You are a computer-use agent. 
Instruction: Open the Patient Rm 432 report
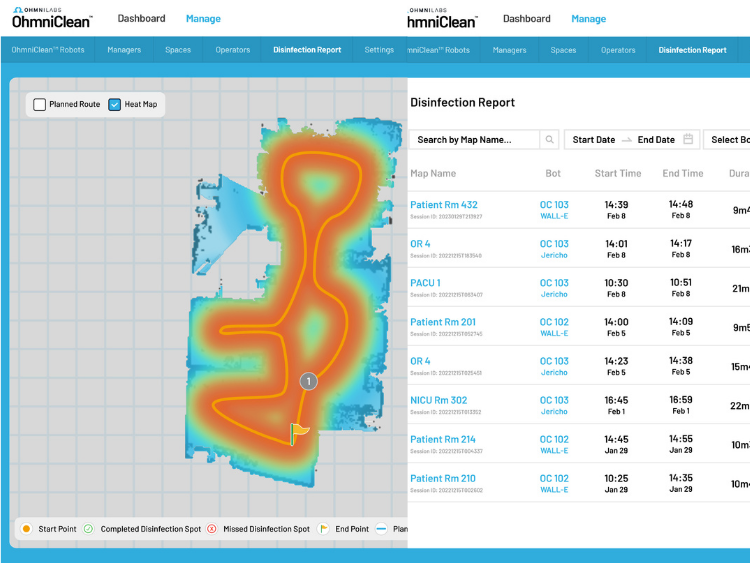444,205
